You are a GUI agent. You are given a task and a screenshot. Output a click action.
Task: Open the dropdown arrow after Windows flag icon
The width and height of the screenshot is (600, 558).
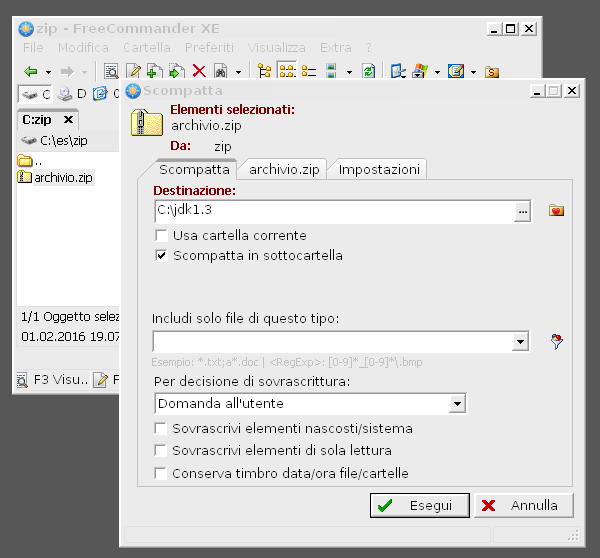(437, 72)
